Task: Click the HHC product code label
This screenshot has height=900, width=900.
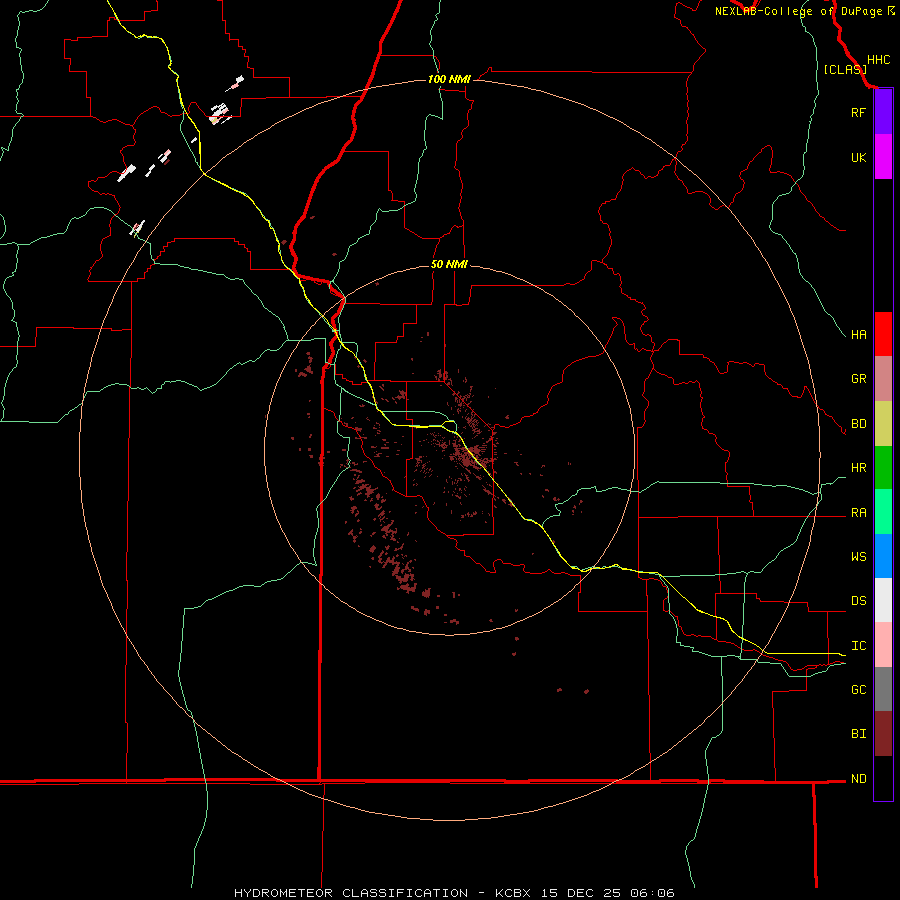Action: (x=878, y=60)
